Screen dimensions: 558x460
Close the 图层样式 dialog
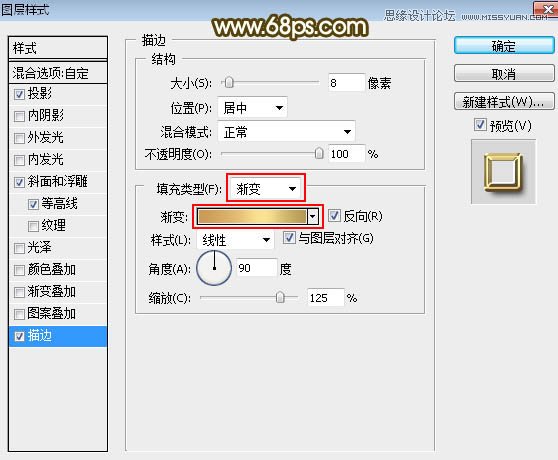point(547,9)
